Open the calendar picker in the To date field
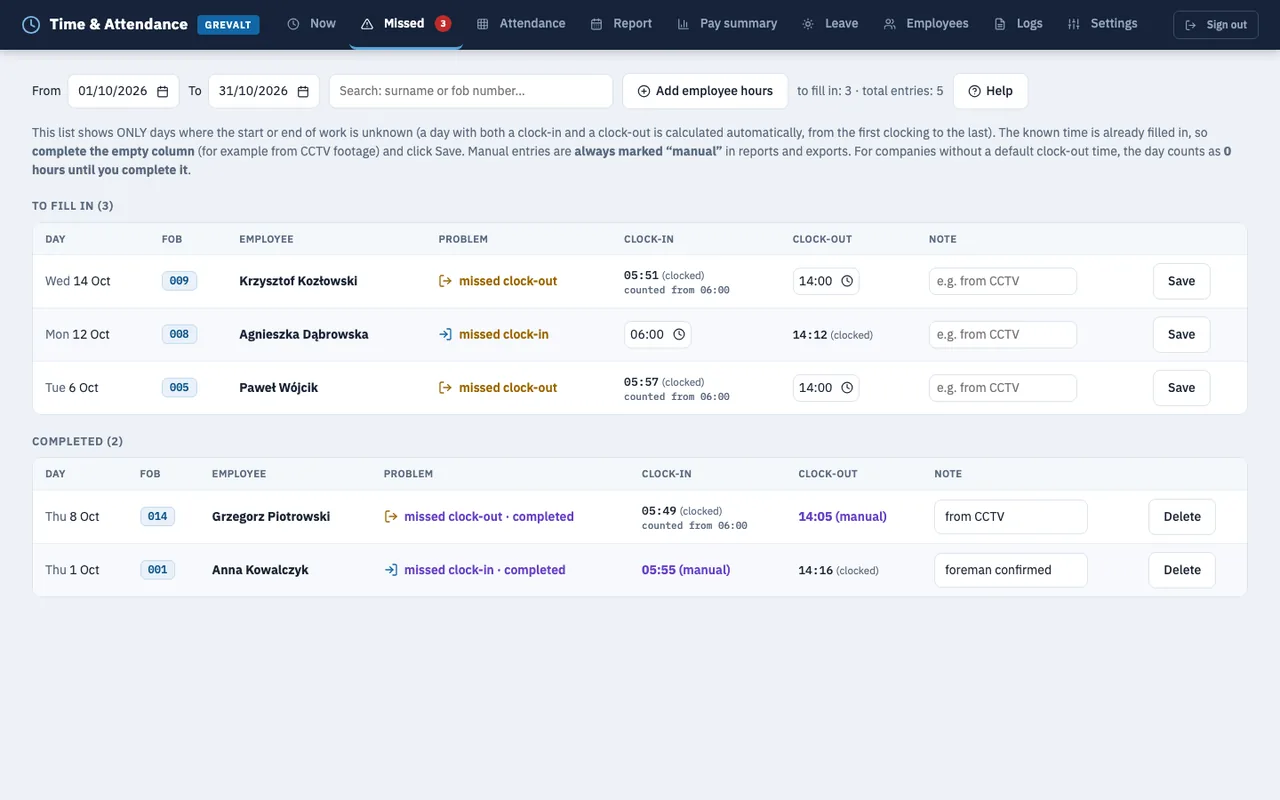This screenshot has height=800, width=1280. point(303,91)
